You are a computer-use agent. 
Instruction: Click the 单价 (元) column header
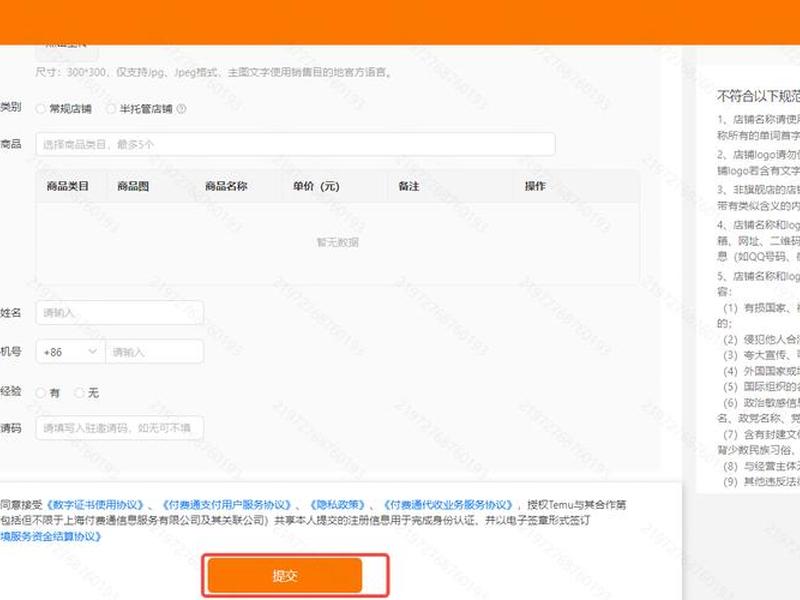tap(316, 186)
